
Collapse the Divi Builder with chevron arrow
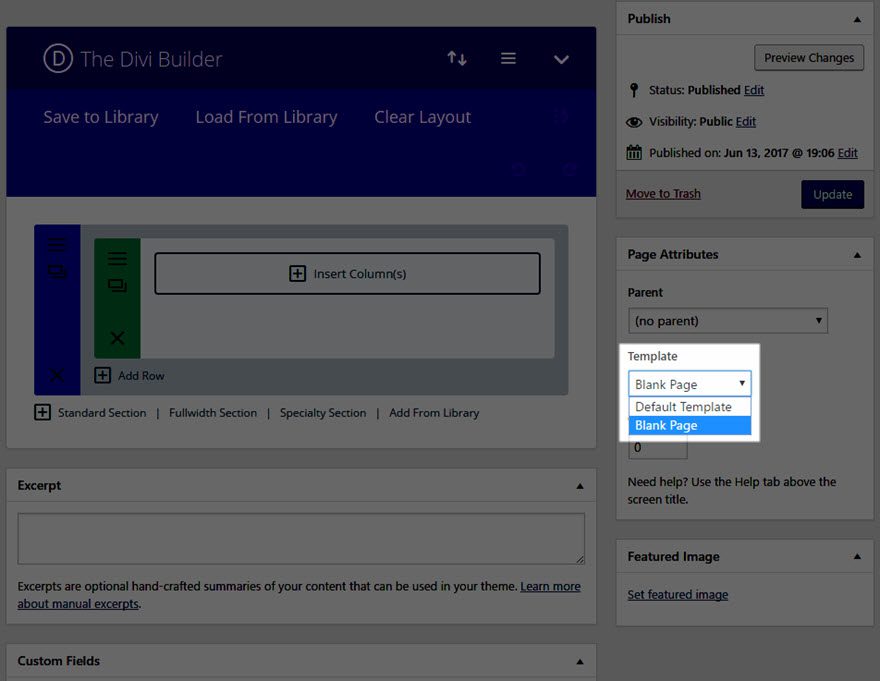[561, 59]
